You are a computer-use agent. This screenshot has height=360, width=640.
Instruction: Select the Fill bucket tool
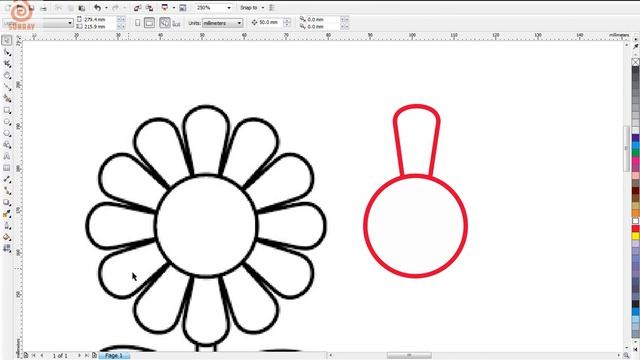(x=7, y=237)
